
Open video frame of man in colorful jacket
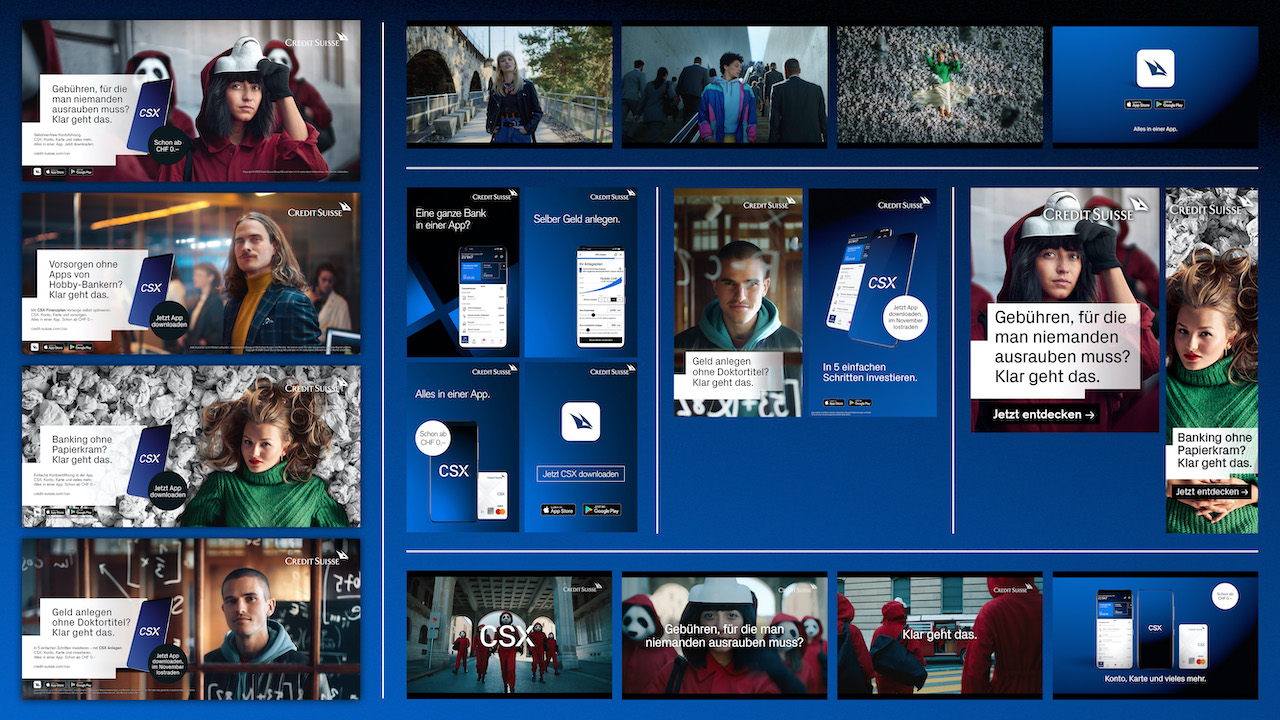click(x=725, y=86)
